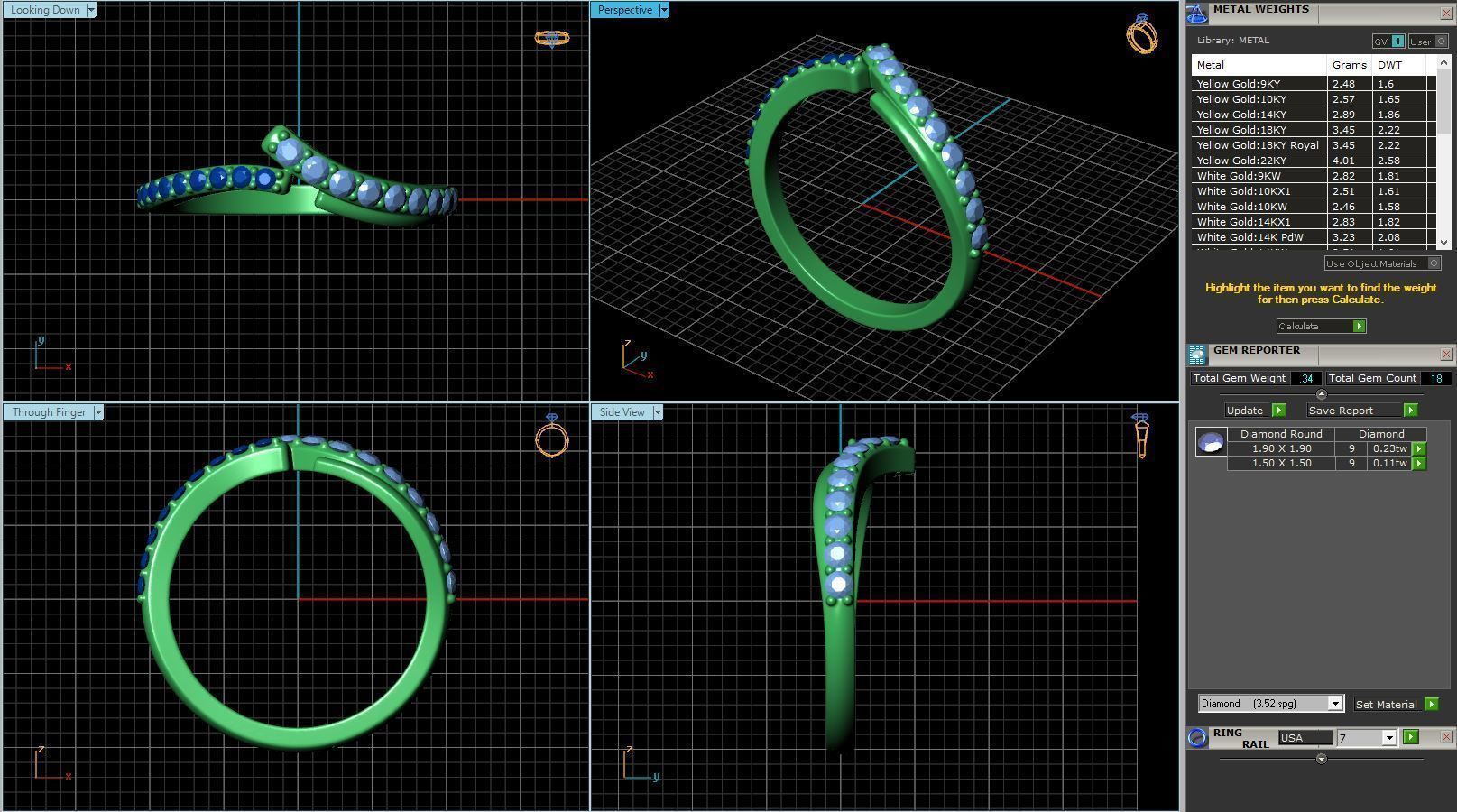The height and width of the screenshot is (812, 1457).
Task: Collapse Gem Reporter using the arrow under totals
Action: pyautogui.click(x=1322, y=394)
